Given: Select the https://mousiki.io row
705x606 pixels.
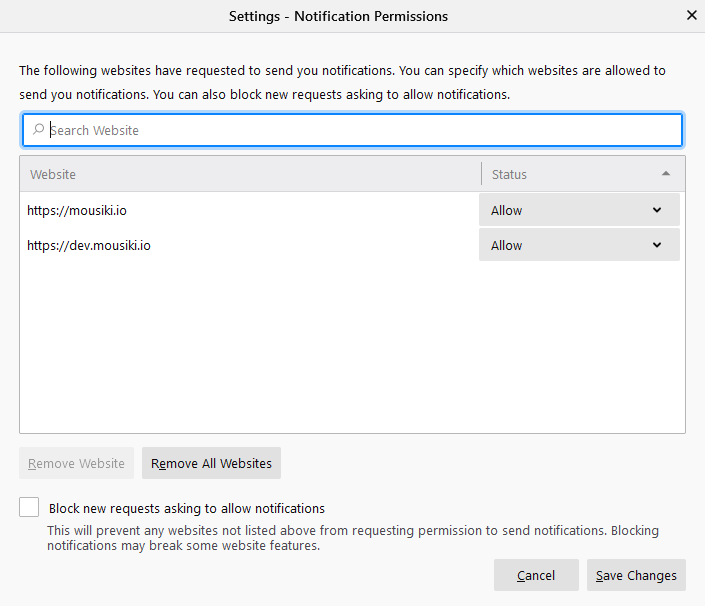Looking at the screenshot, I should coord(250,210).
